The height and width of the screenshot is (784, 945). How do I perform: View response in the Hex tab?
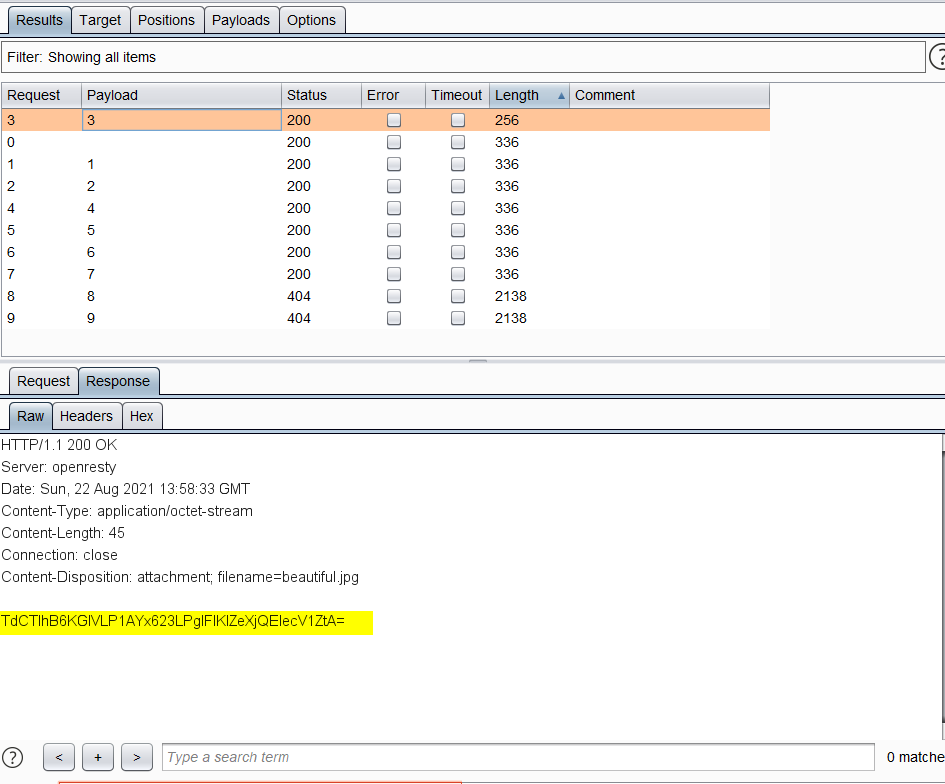click(141, 416)
